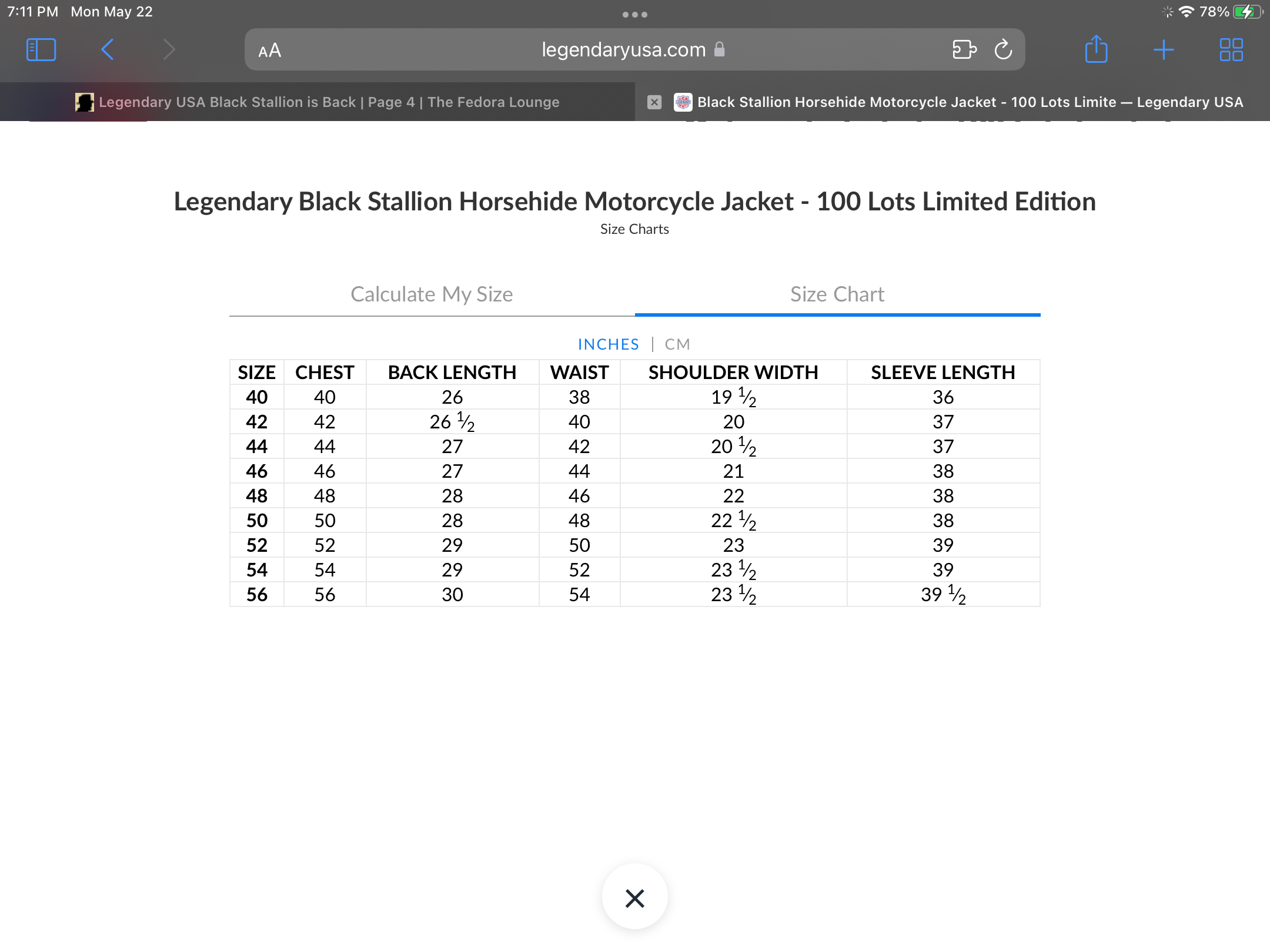Click shoulder width 22 ½ for size 50
The width and height of the screenshot is (1270, 952).
point(733,521)
